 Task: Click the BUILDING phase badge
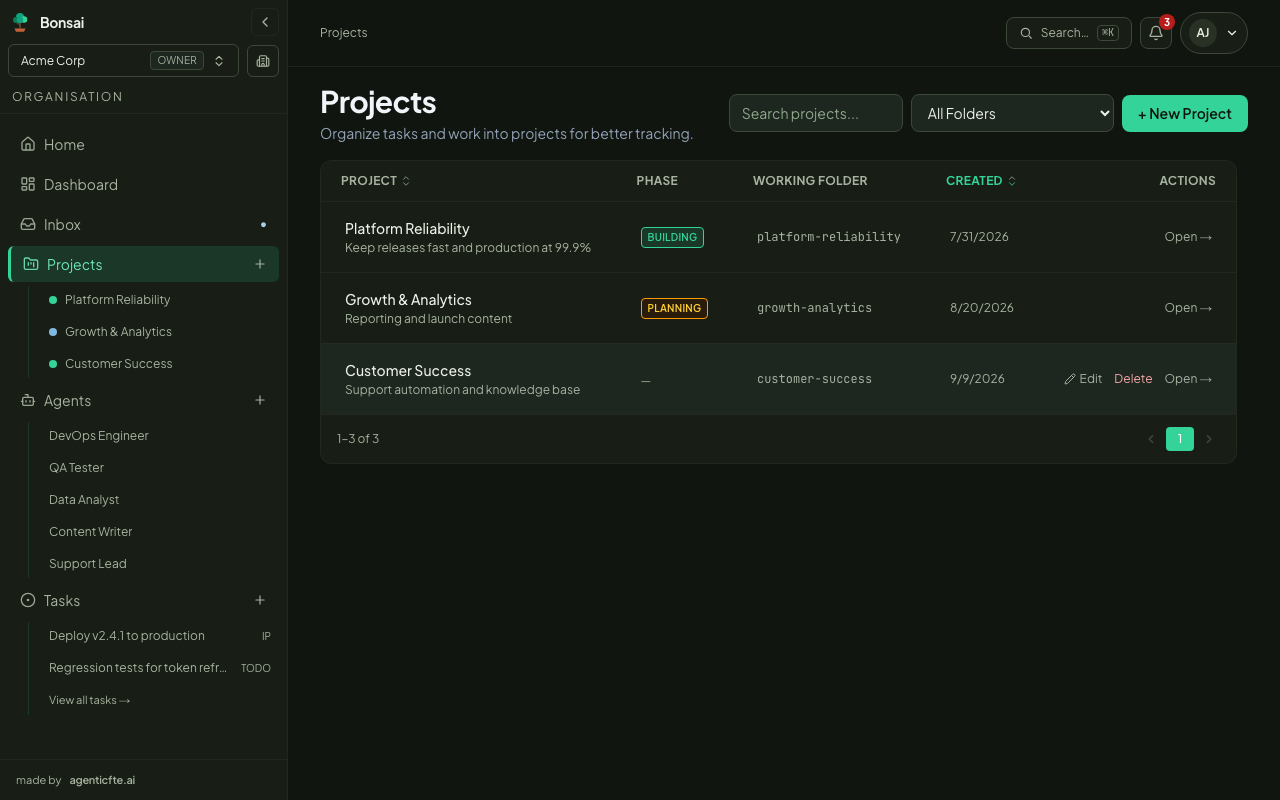coord(672,237)
